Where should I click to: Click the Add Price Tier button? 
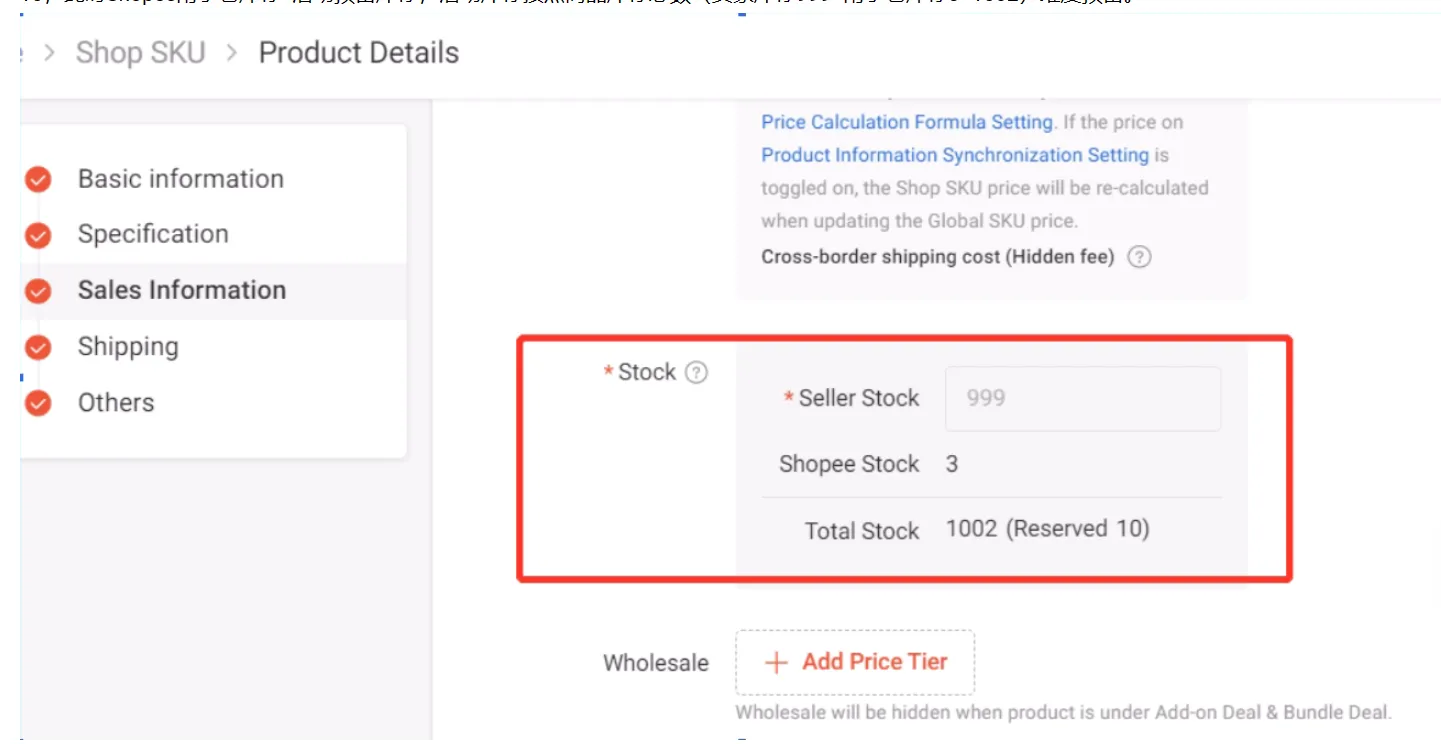[x=855, y=662]
